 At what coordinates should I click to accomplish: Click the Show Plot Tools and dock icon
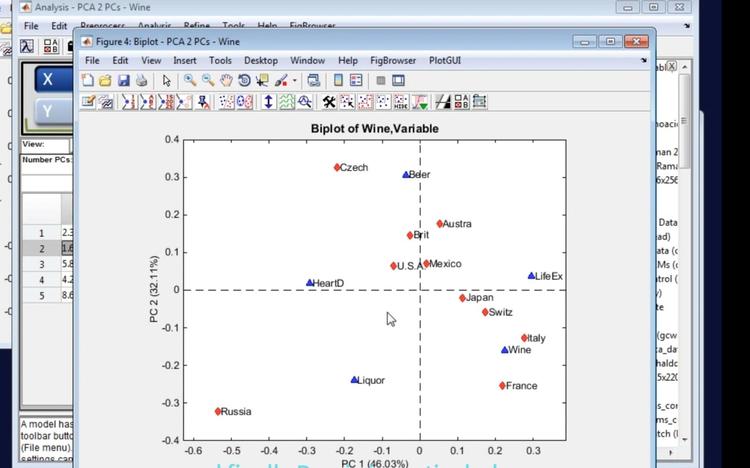[398, 80]
